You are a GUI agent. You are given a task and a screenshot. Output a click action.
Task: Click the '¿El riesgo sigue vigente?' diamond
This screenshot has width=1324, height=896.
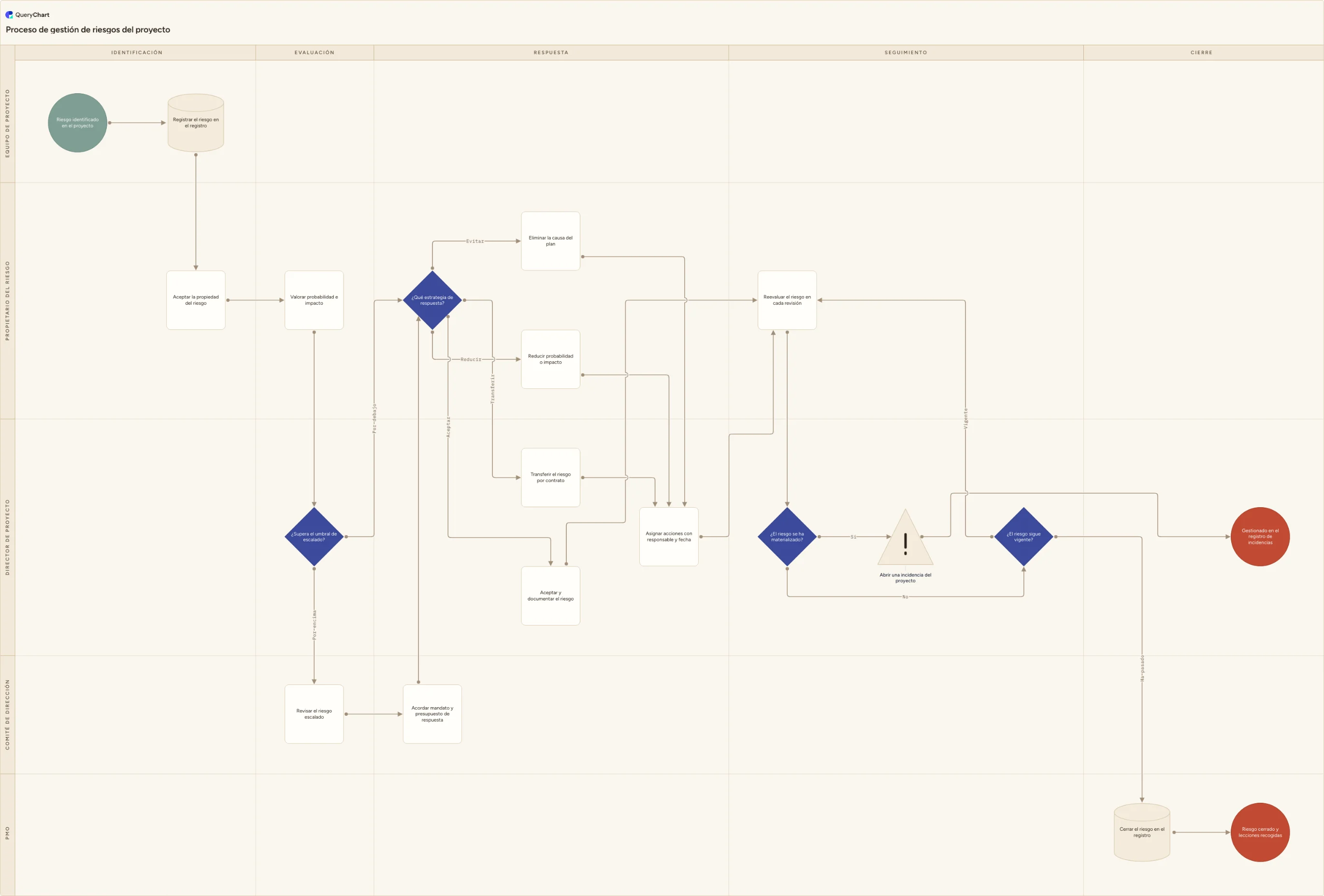click(1024, 537)
